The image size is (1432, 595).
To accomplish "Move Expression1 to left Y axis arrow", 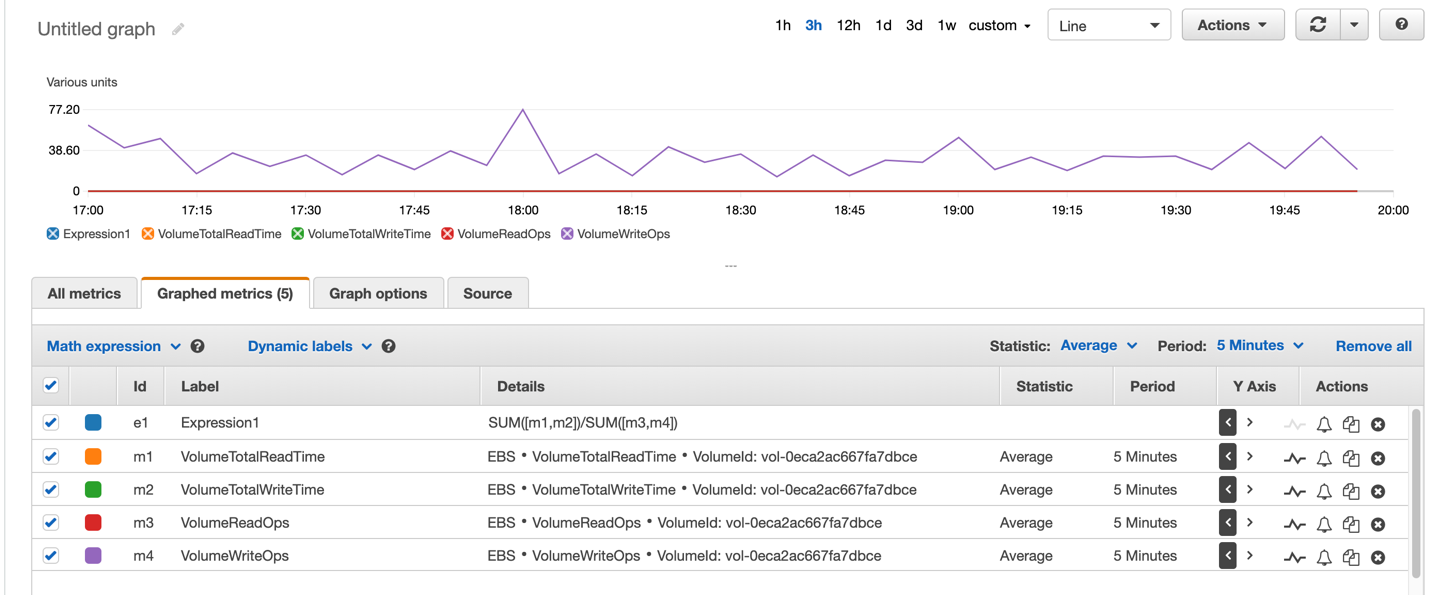I will 1228,423.
